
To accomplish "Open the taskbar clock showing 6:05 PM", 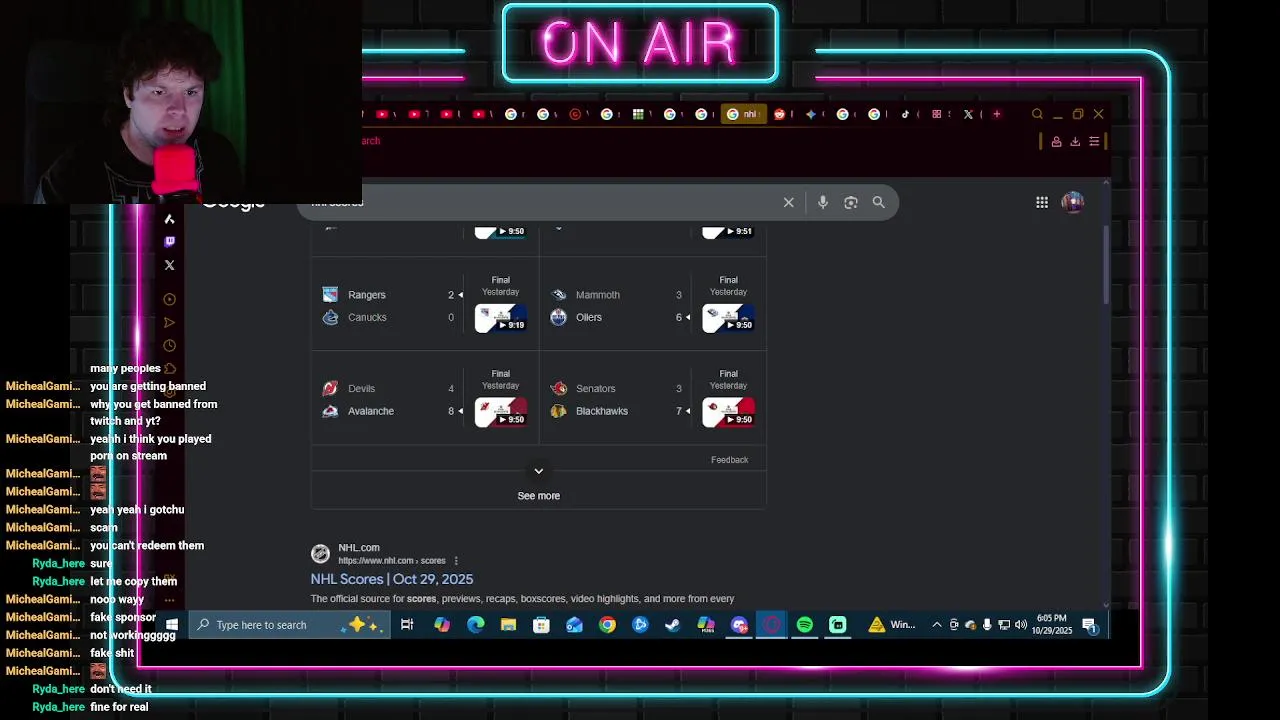I will pos(1052,625).
